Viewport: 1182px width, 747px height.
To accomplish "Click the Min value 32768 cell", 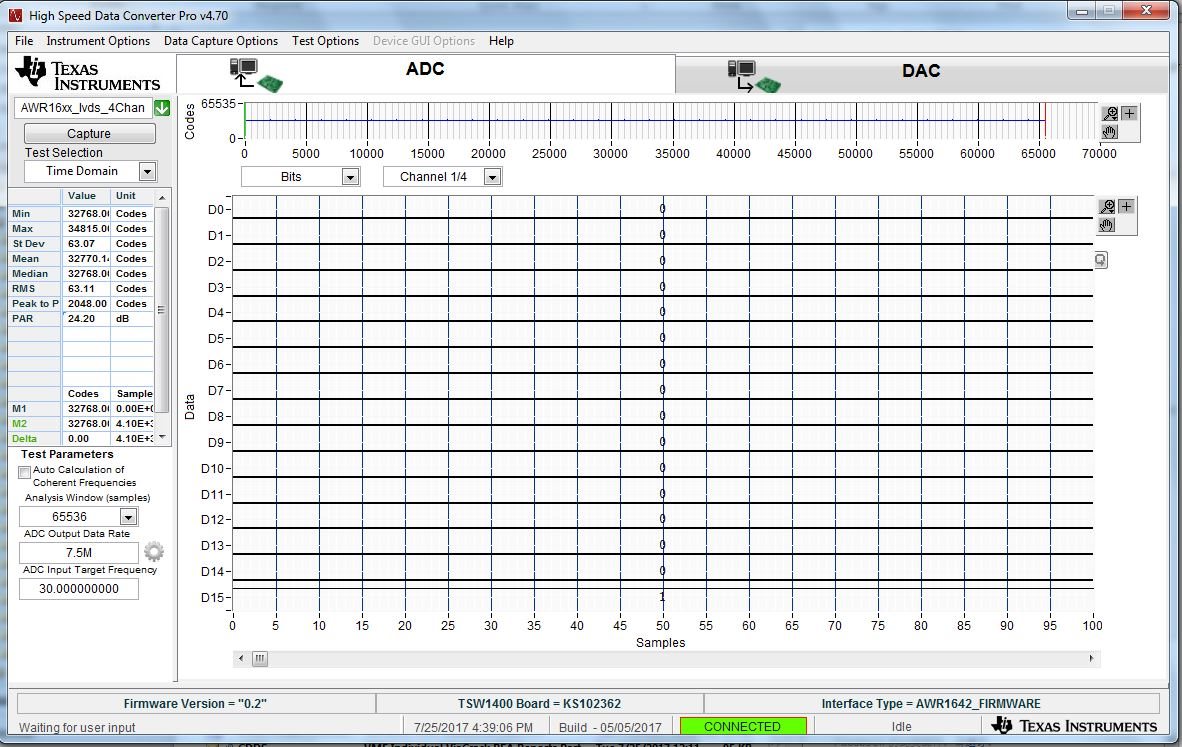I will 87,214.
